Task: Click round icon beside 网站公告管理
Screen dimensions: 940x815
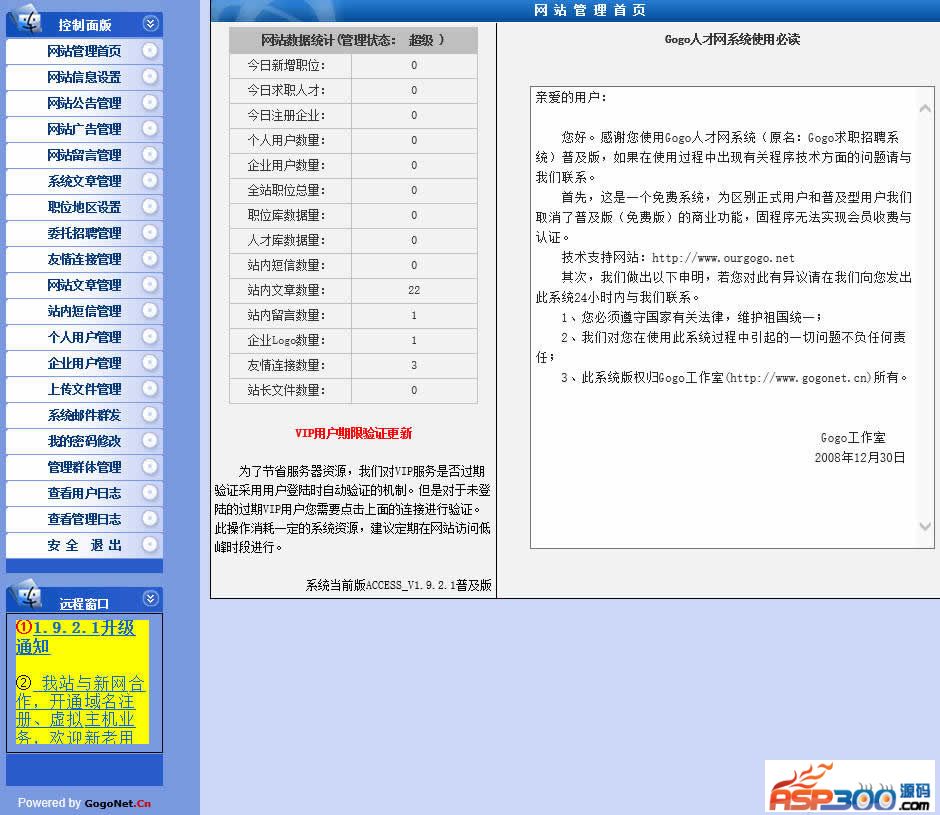Action: [150, 103]
